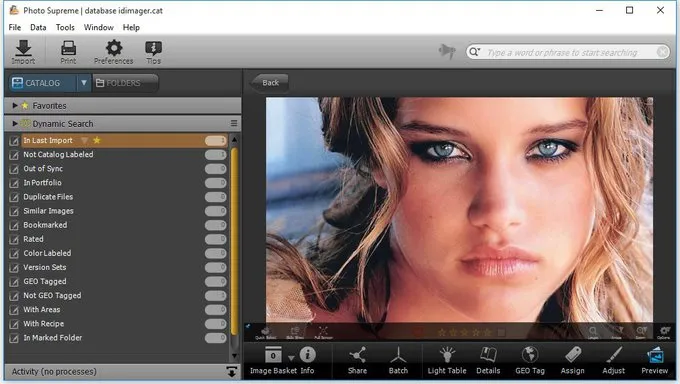Click the Import toolbar icon

tap(23, 48)
